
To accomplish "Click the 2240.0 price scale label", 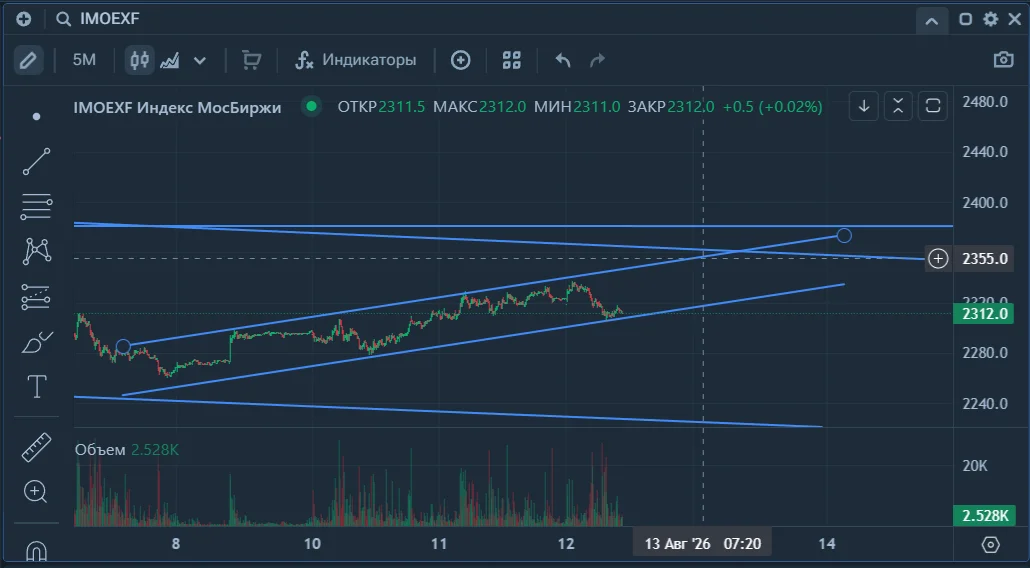I will [985, 404].
